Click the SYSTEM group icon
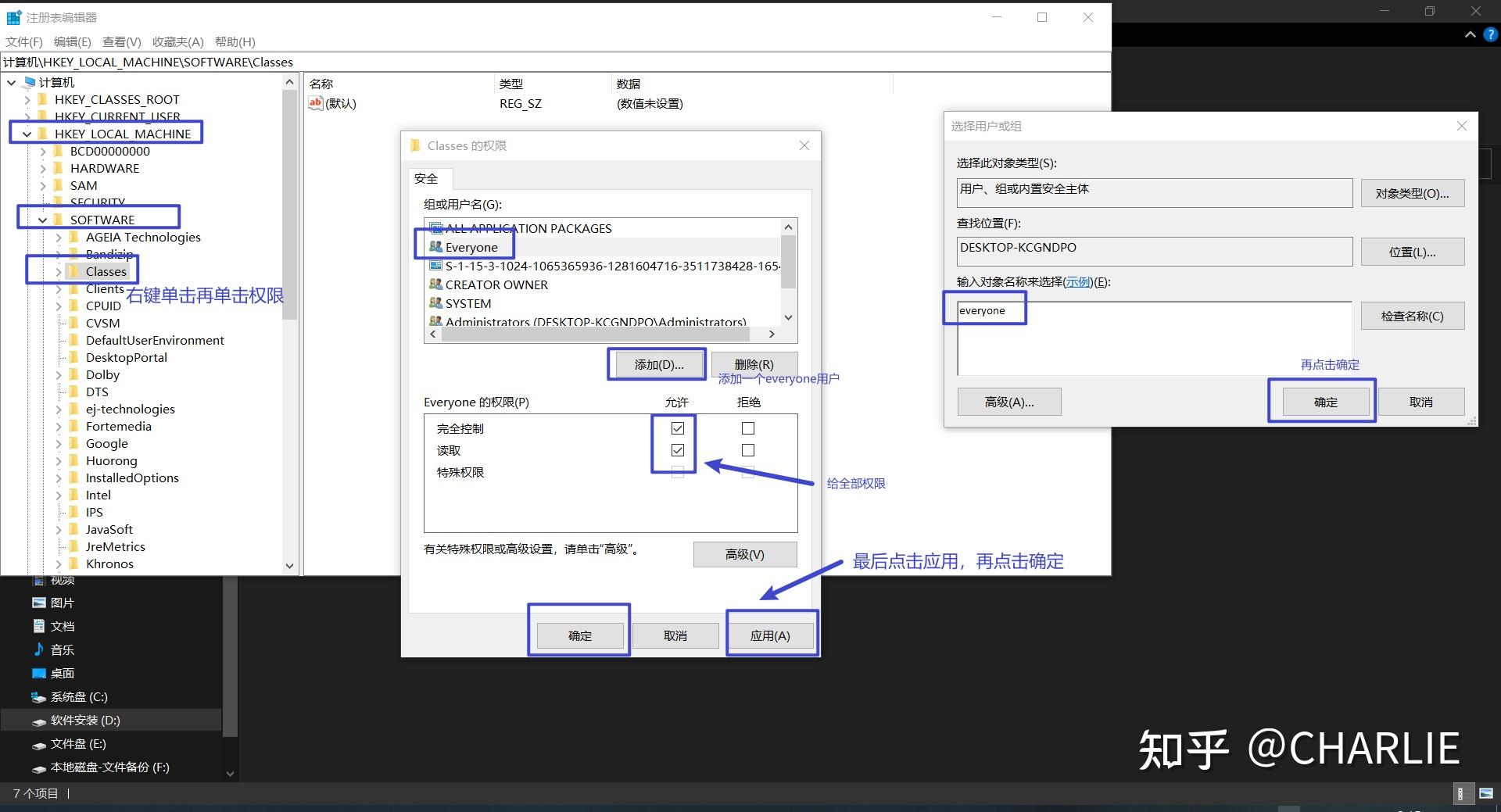Screen dimensions: 1501x812 [436, 303]
